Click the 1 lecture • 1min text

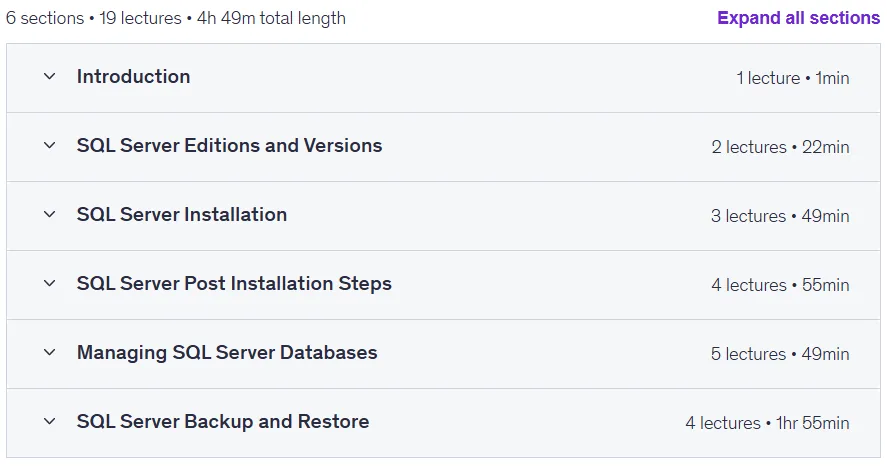[x=793, y=78]
